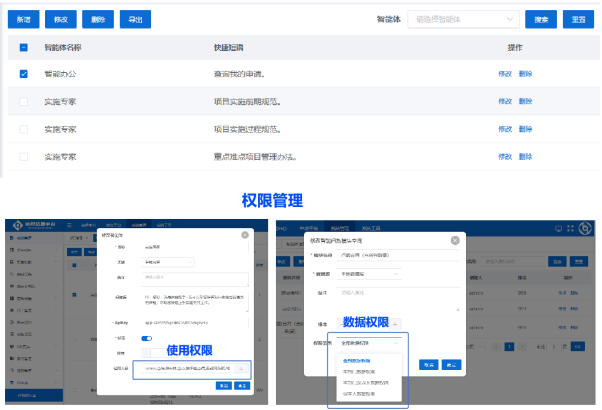The image size is (602, 410).
Task: Toggle the blue switch in left dialog
Action: tap(144, 339)
